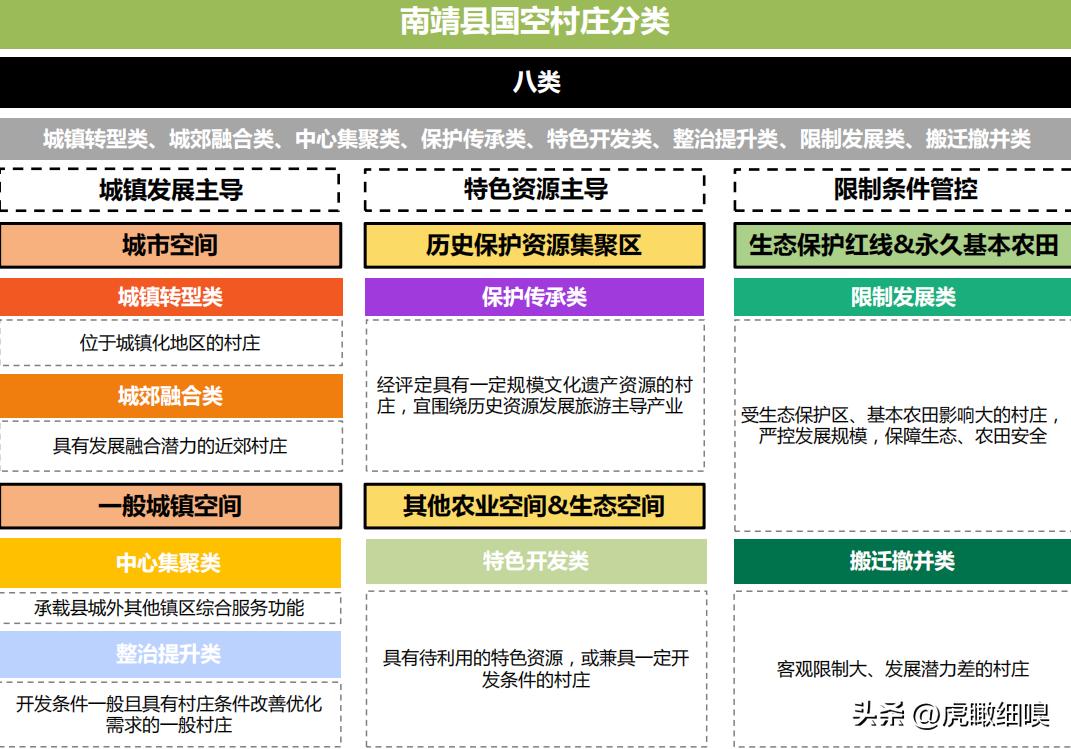The width and height of the screenshot is (1071, 749).
Task: Click the 特色开发类 green block
Action: 535,563
